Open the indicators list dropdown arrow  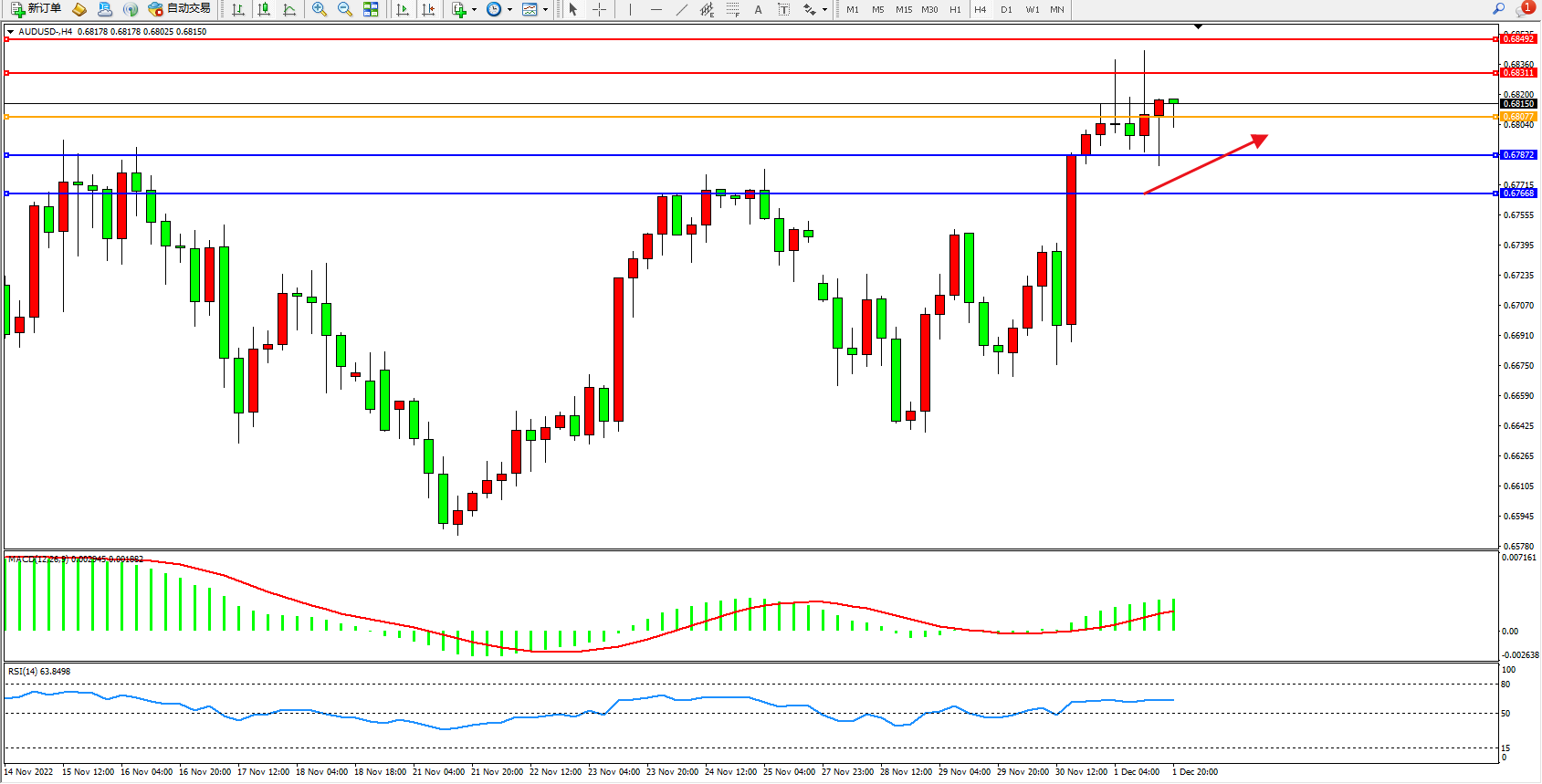point(474,10)
